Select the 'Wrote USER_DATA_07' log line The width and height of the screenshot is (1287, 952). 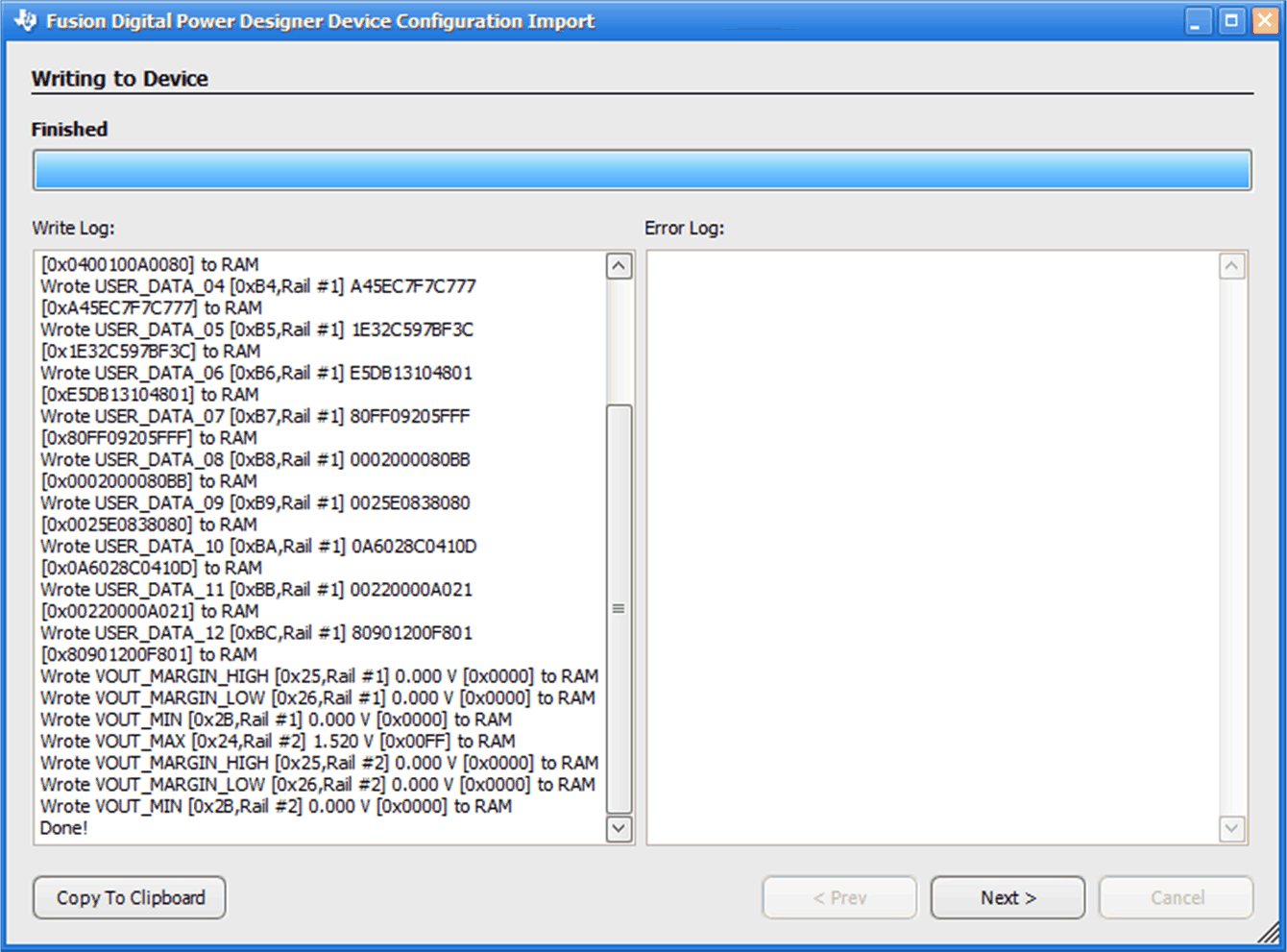[x=255, y=416]
